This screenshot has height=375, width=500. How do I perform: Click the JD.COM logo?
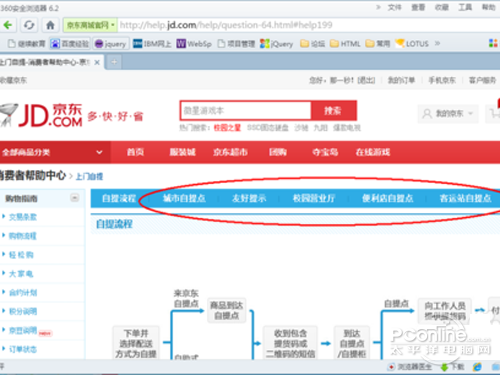pyautogui.click(x=41, y=115)
